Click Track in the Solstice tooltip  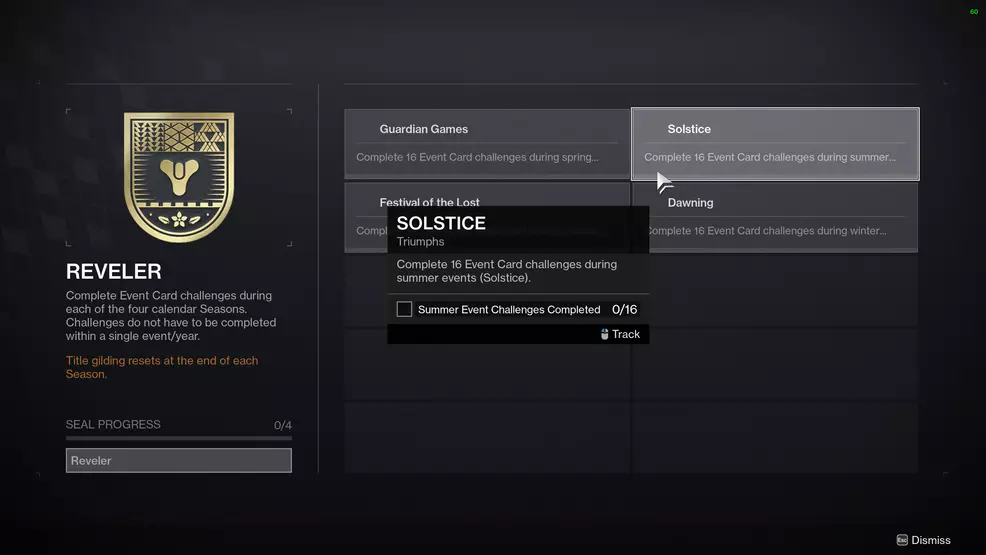(x=626, y=334)
